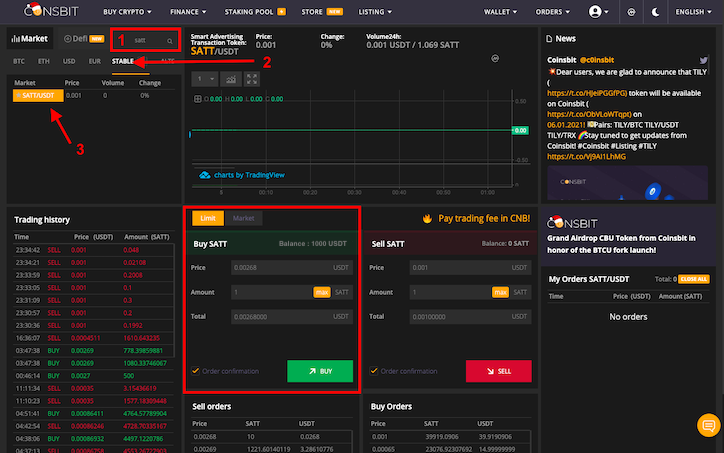Open Pay trading fee in CNB link
This screenshot has height=453, width=724.
pyautogui.click(x=484, y=218)
